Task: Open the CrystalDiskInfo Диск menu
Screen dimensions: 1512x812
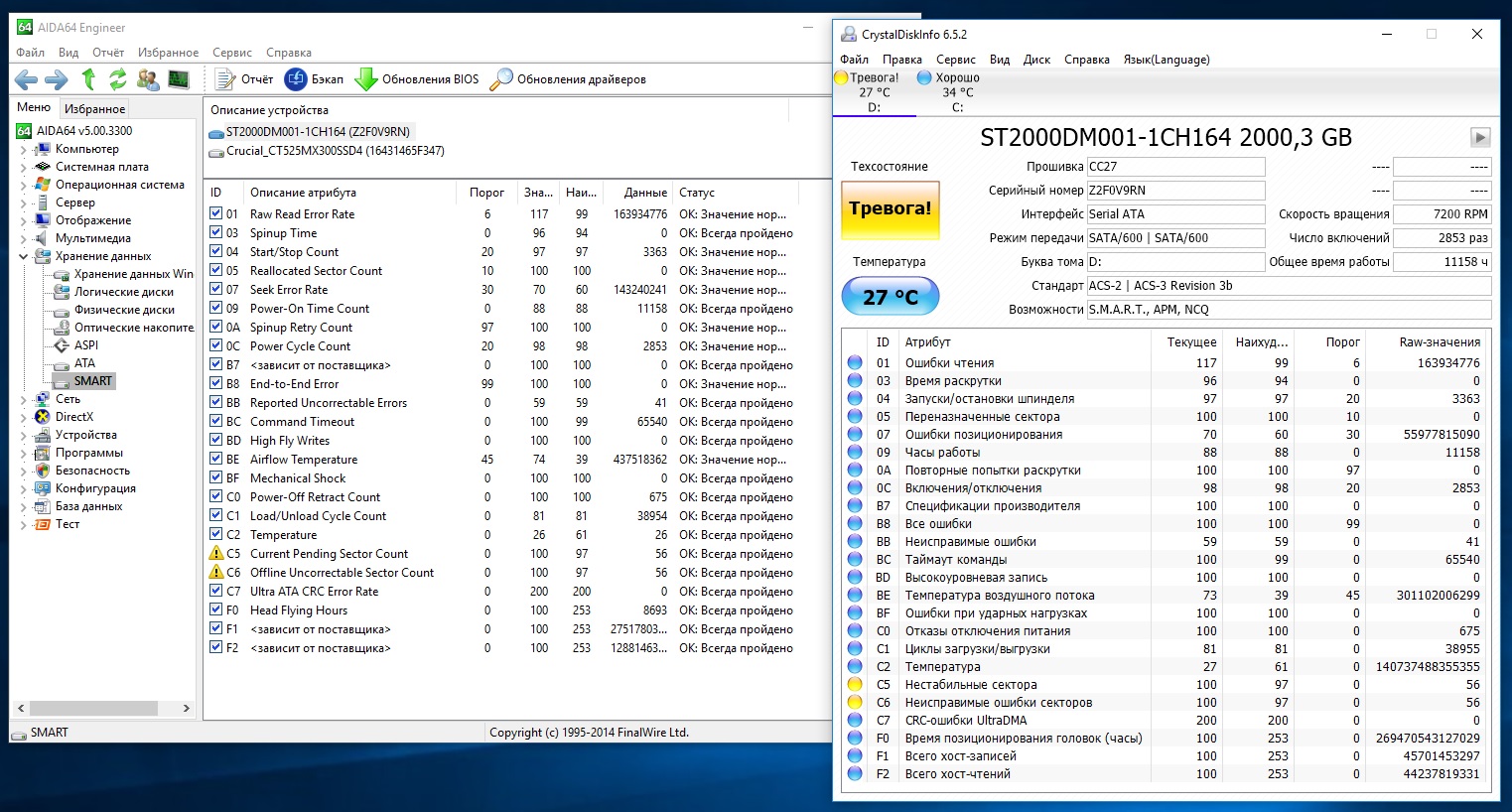Action: pyautogui.click(x=1036, y=60)
